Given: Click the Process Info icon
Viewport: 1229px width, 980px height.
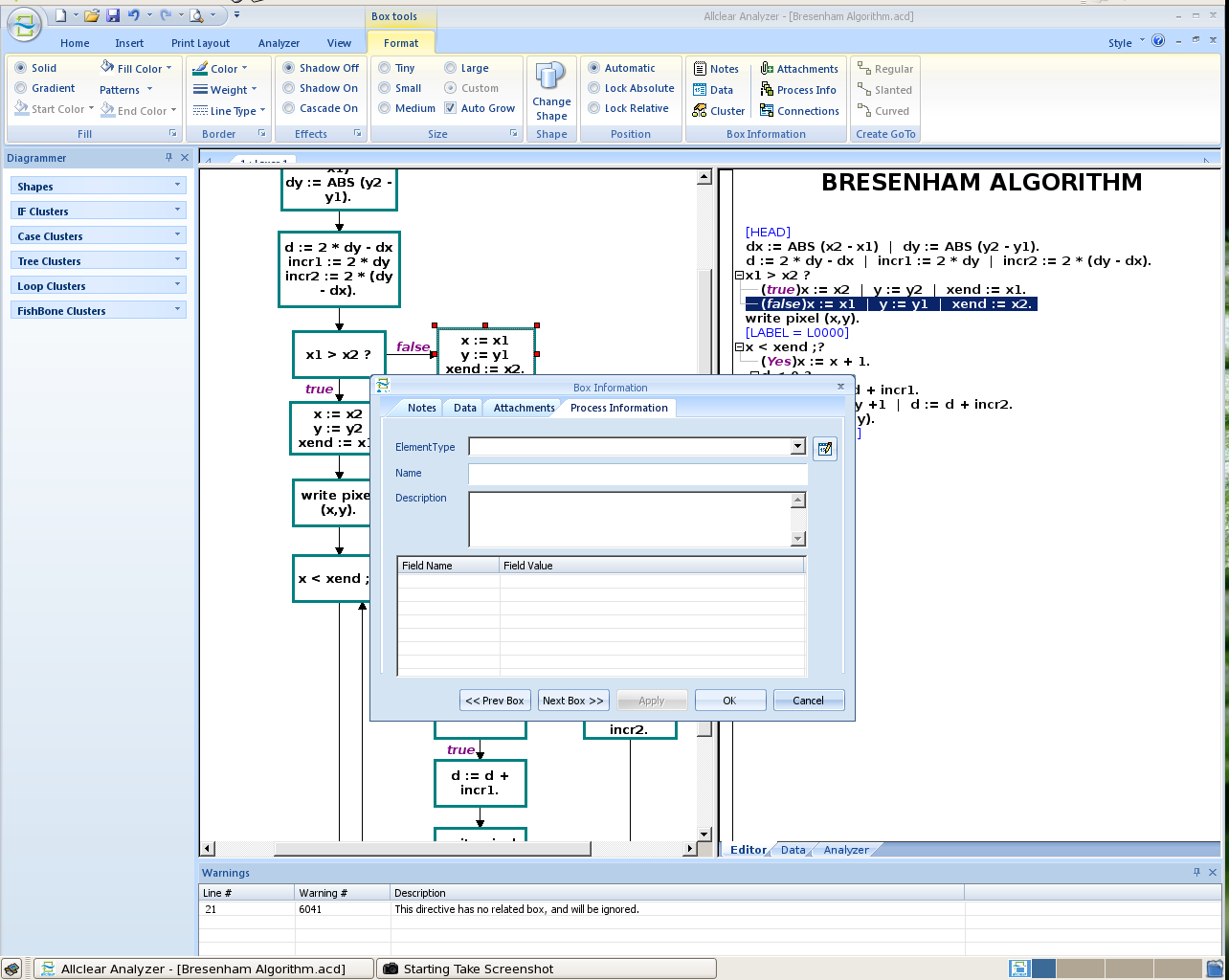Looking at the screenshot, I should pos(799,89).
